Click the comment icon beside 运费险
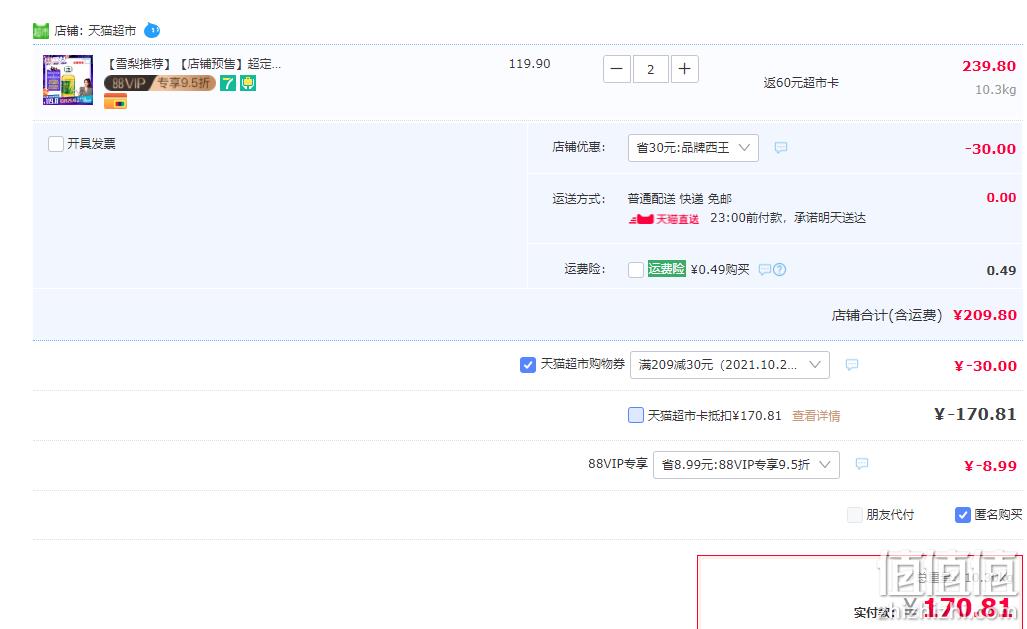This screenshot has width=1027, height=629. (764, 269)
